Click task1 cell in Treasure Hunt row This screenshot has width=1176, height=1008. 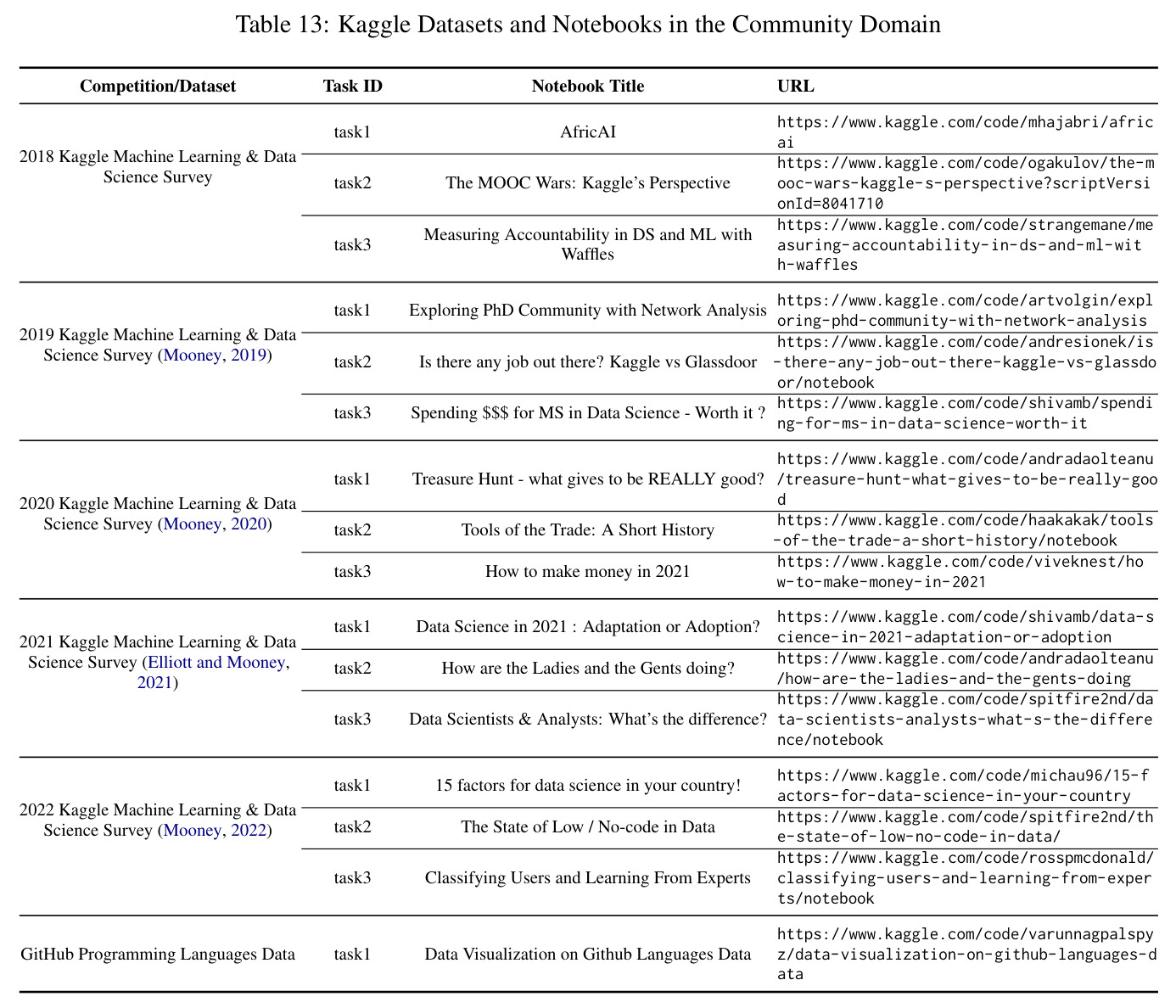[353, 479]
